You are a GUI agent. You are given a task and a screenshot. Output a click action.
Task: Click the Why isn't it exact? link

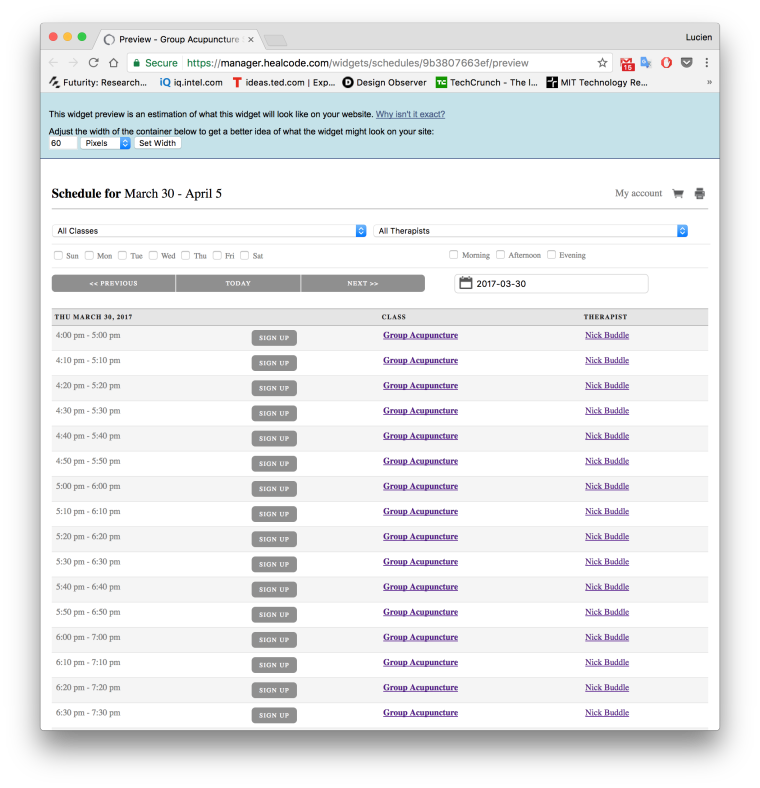410,115
